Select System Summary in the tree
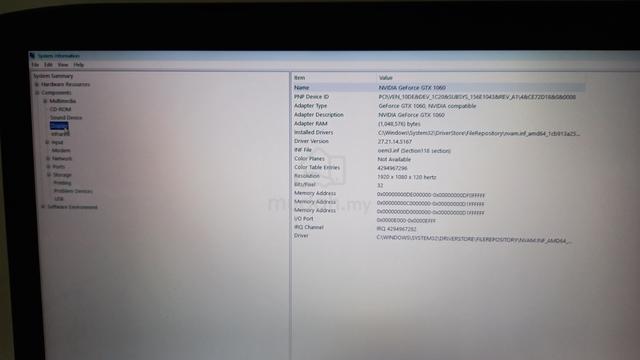 click(x=53, y=76)
